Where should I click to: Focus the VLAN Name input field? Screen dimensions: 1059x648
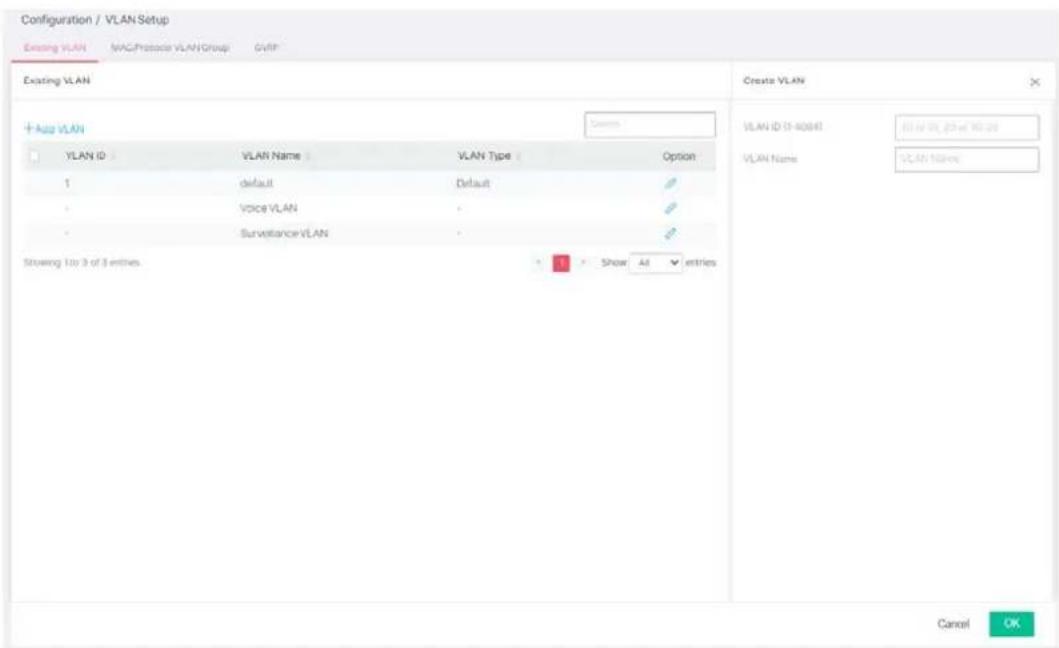point(966,159)
